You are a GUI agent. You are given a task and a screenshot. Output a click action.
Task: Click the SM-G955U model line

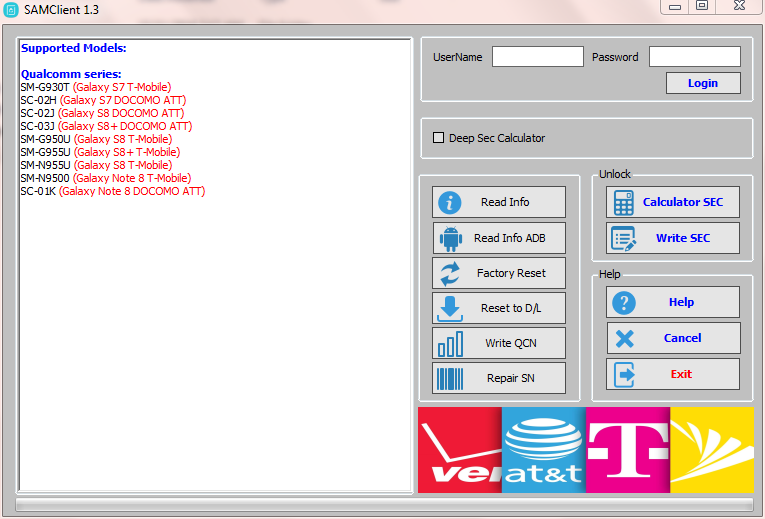(x=100, y=152)
